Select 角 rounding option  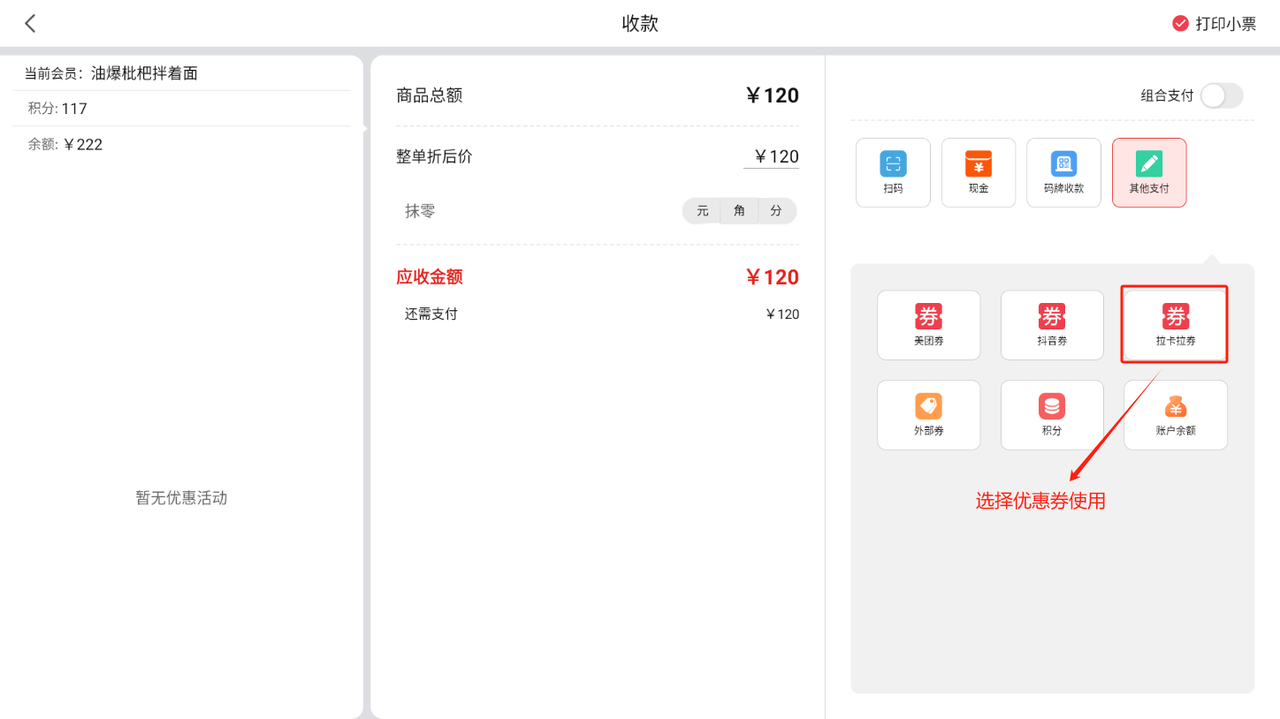pos(739,211)
